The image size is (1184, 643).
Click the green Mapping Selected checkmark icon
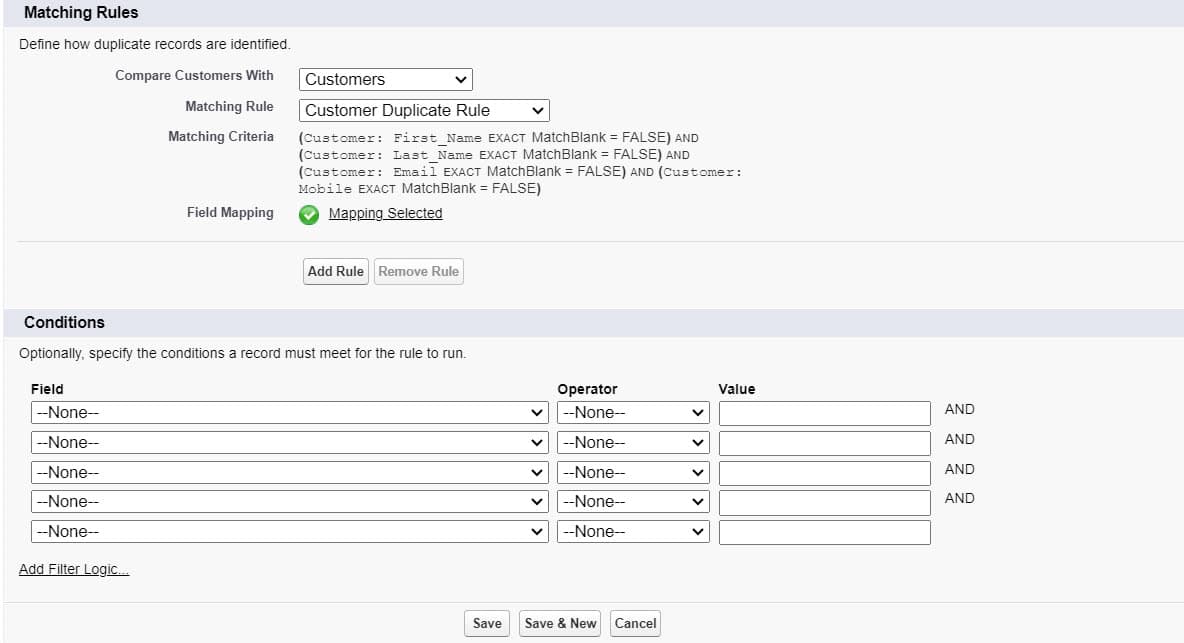[x=309, y=214]
